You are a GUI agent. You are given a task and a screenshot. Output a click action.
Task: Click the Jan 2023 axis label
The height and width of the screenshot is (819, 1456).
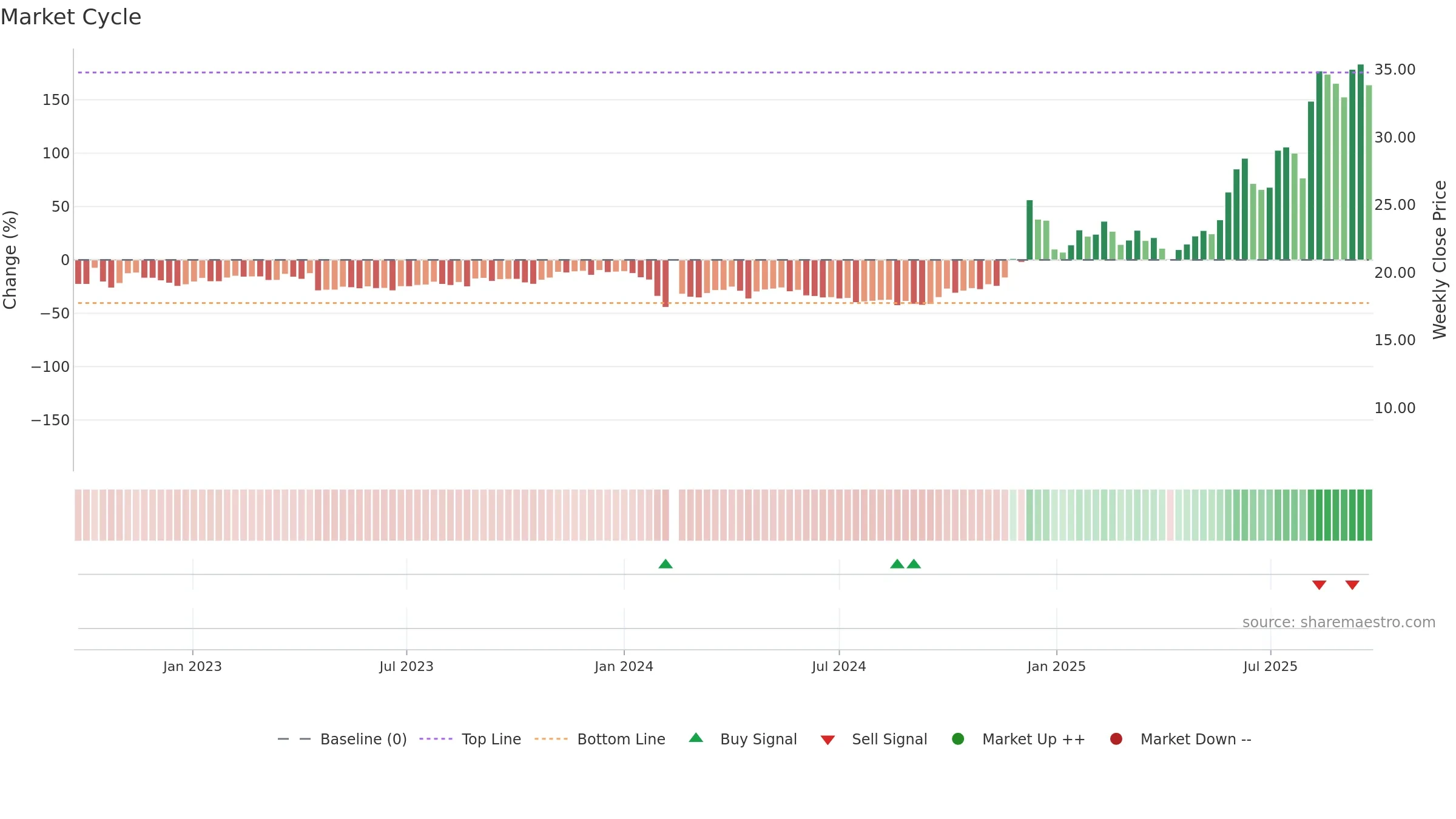coord(192,666)
